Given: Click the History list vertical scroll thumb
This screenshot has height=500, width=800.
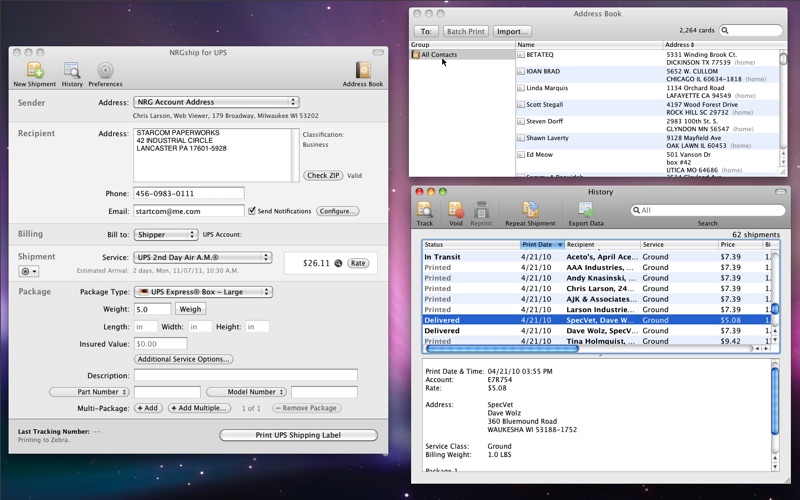Looking at the screenshot, I should [774, 309].
